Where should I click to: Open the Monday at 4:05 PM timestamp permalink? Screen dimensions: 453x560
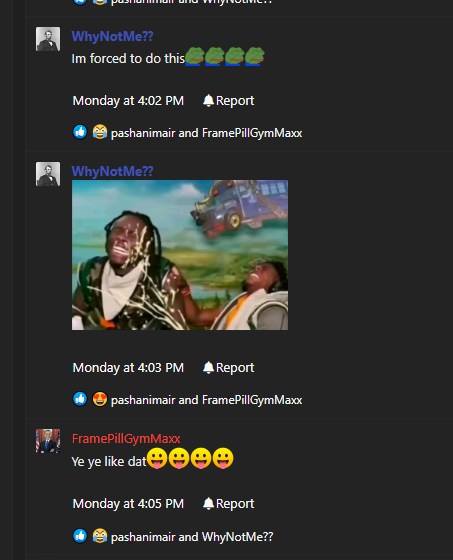[128, 504]
